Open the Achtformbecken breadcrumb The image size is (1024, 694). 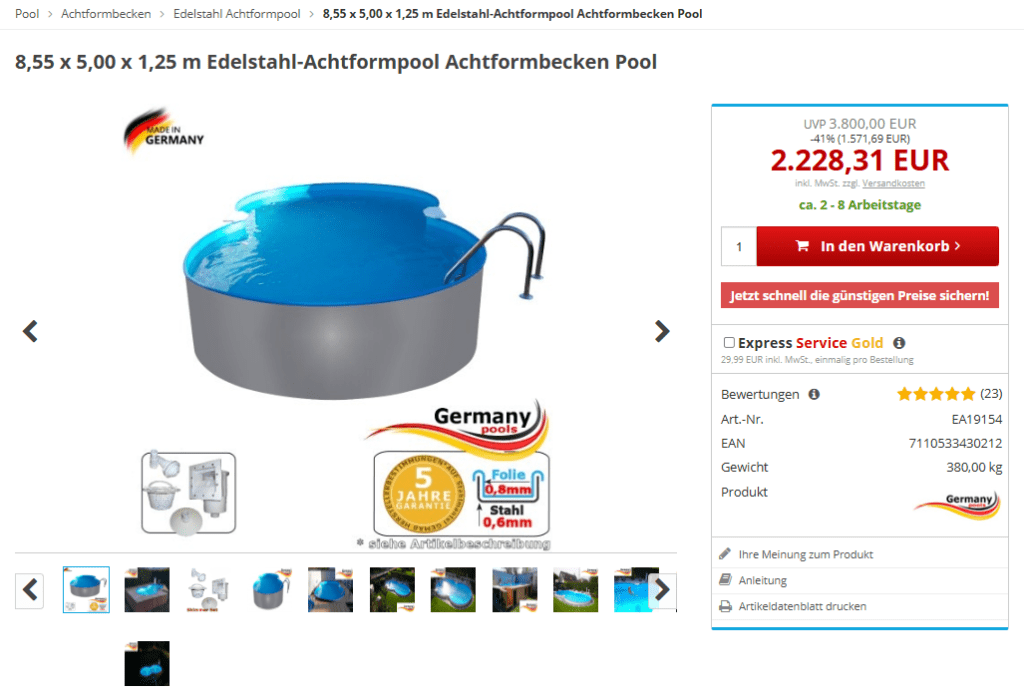[106, 14]
